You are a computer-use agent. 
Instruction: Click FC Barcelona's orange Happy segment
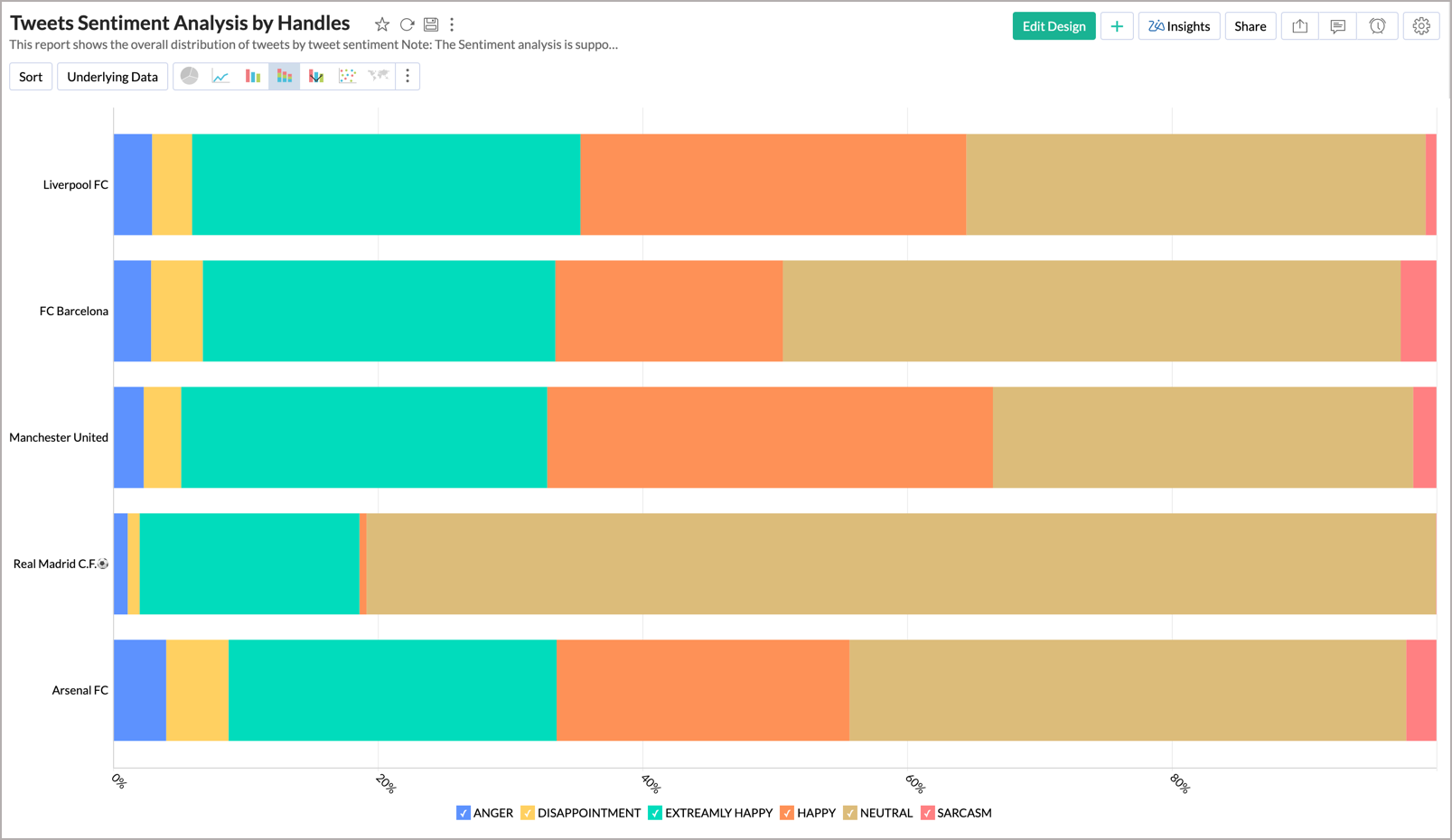pos(669,311)
